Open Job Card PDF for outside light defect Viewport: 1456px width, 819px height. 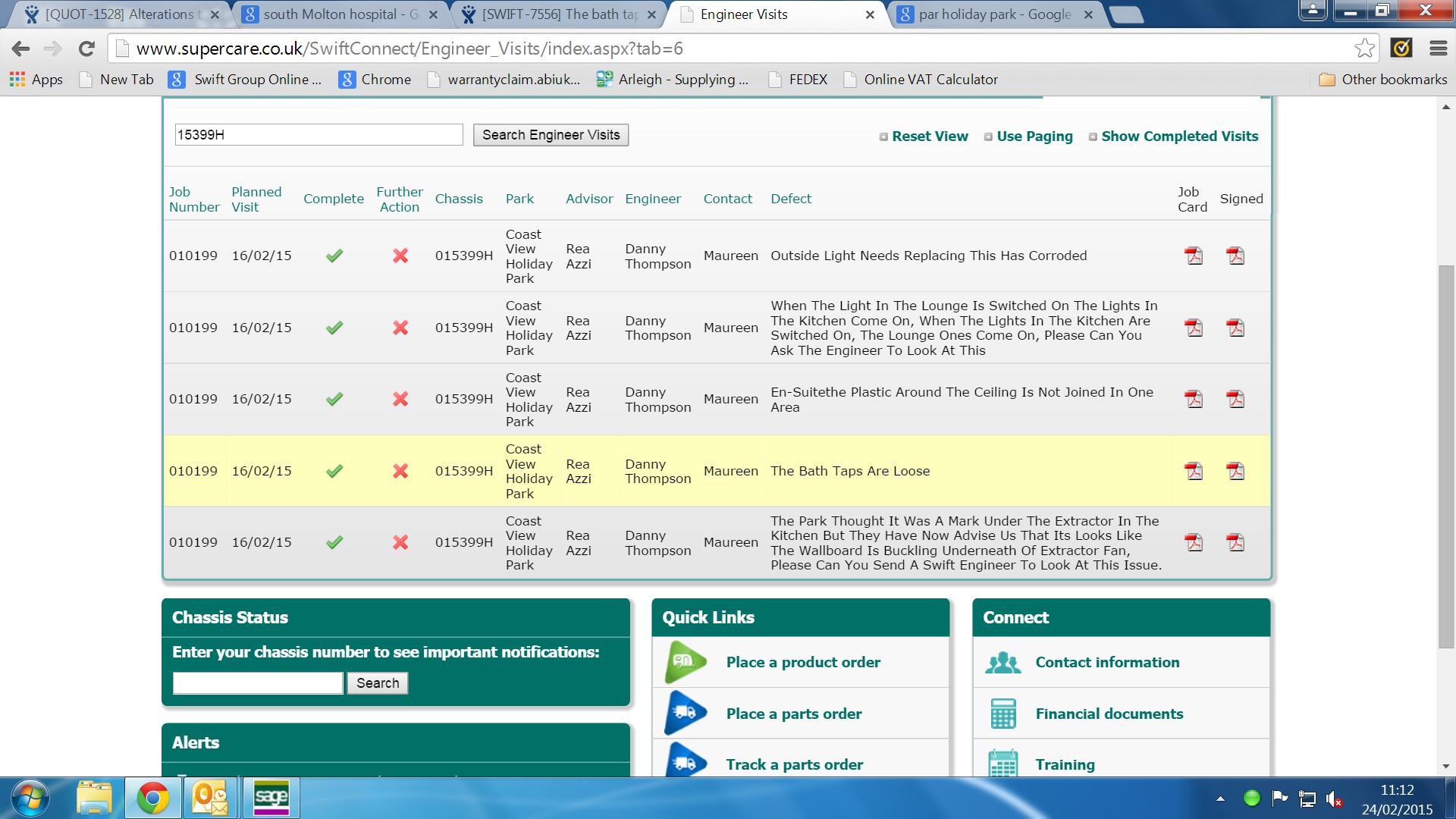pyautogui.click(x=1194, y=256)
